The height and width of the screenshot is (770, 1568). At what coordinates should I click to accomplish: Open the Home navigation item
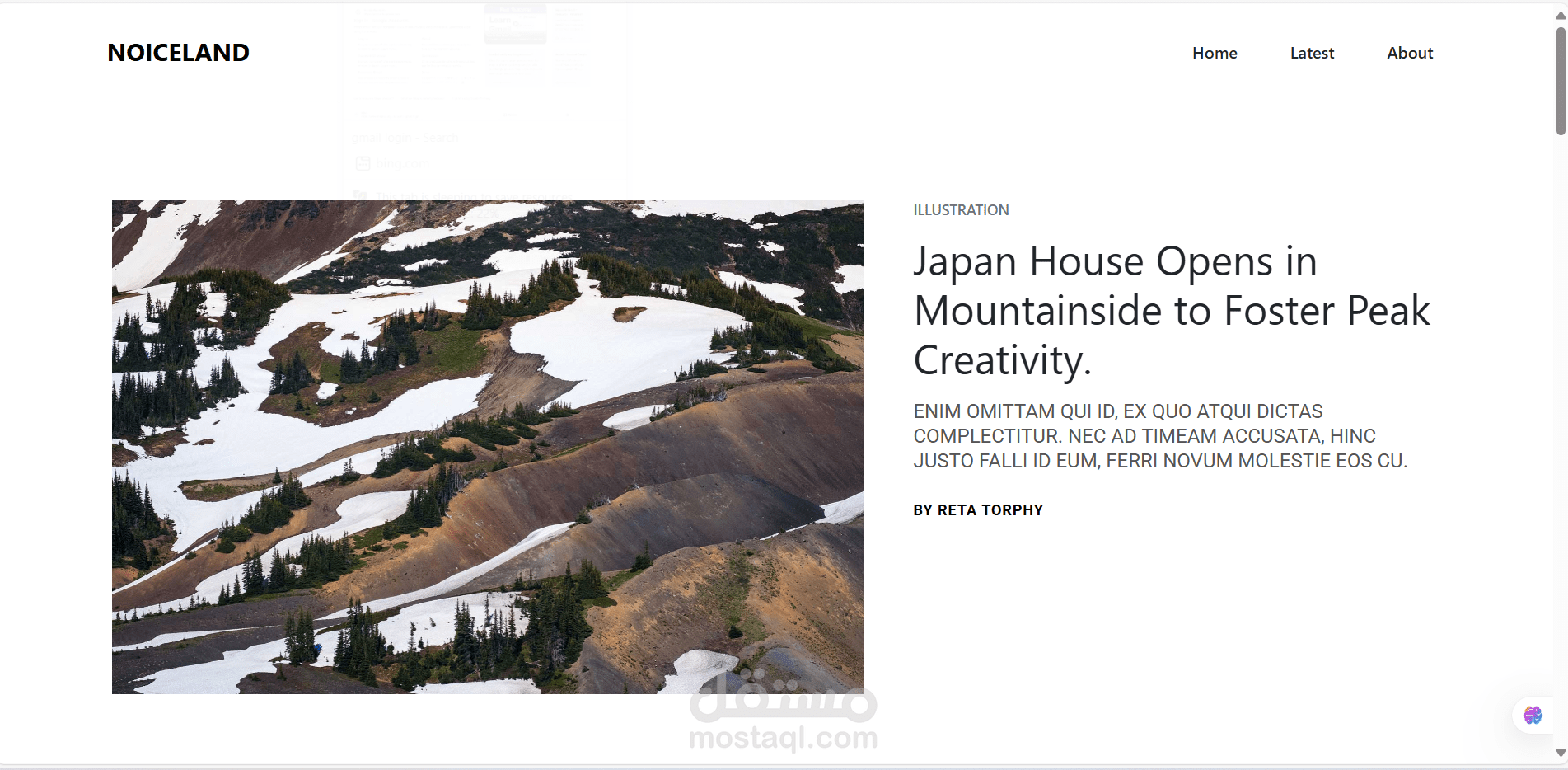pos(1215,53)
